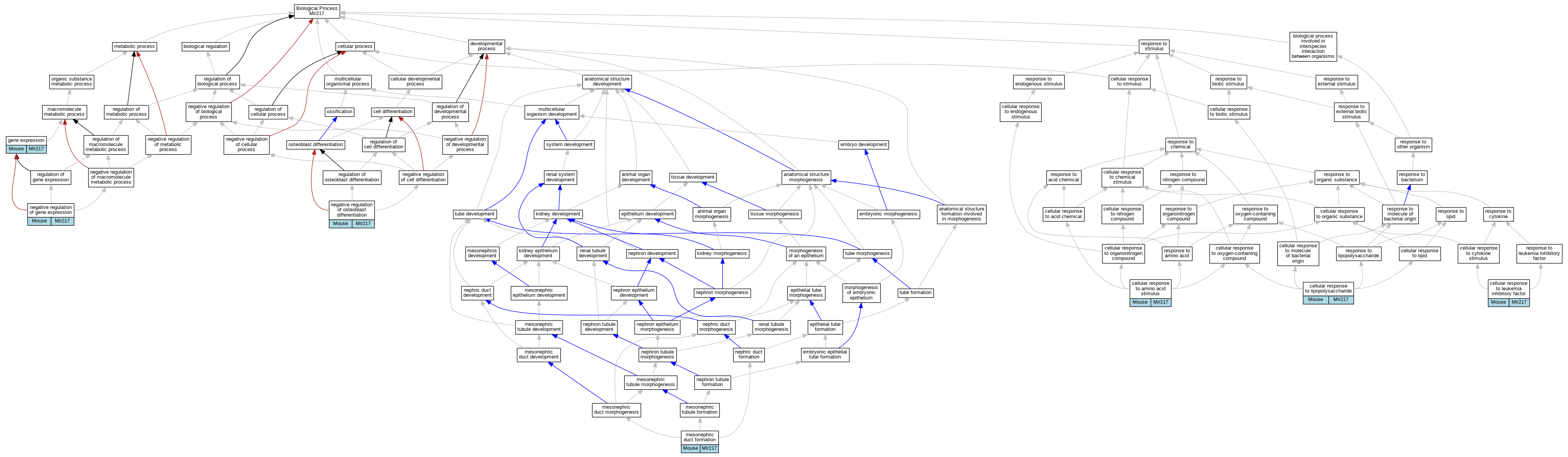This screenshot has width=1568, height=457.
Task: Click the 'response to chemical' node
Action: [1180, 145]
